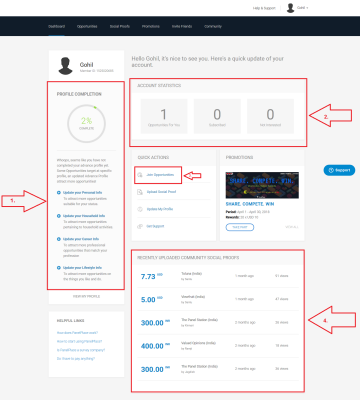Viewport: 360px width, 400px height.
Task: Open the Upload Social Proof quick action
Action: [x=161, y=192]
